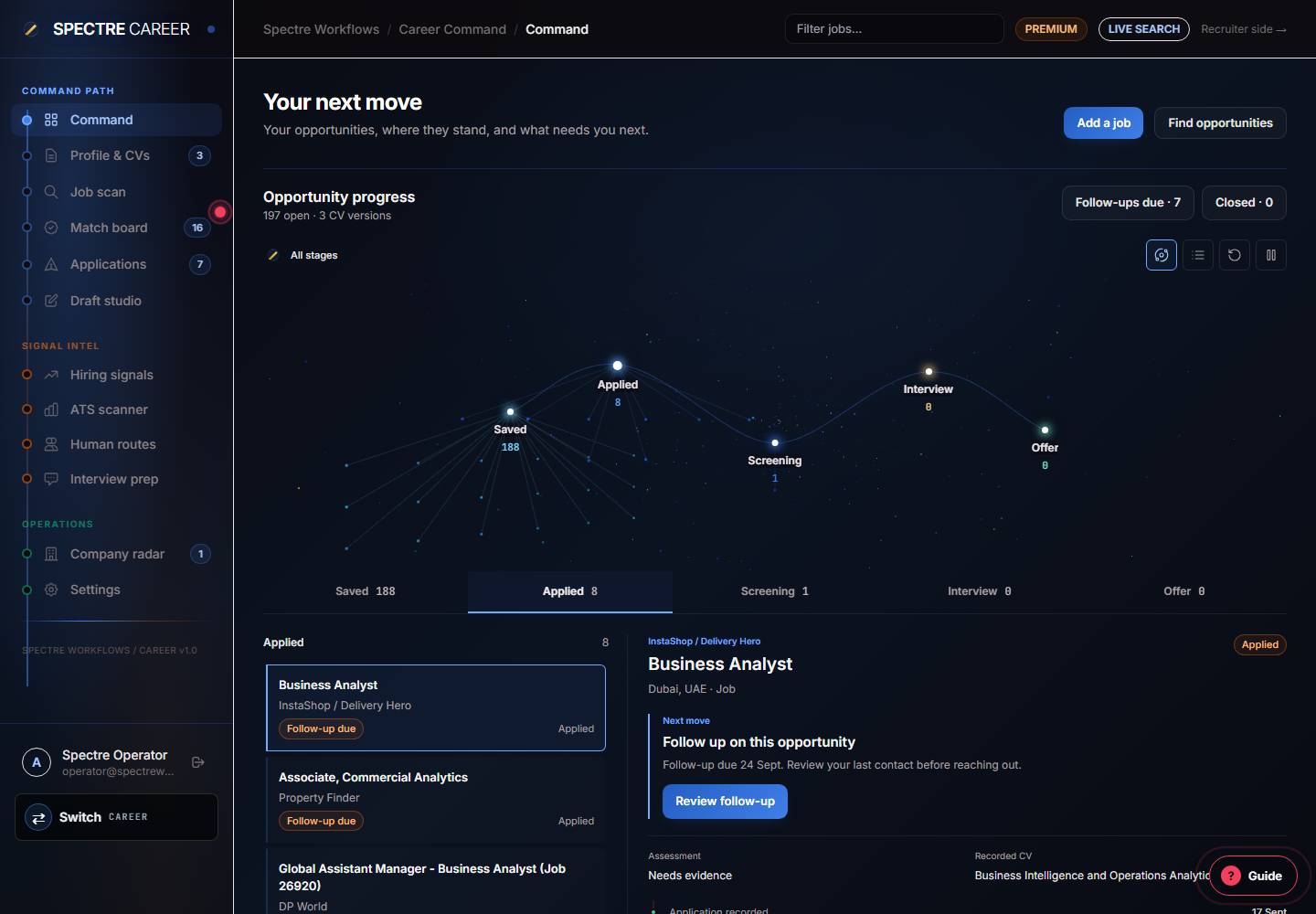Open Profile & CVs document icon
The width and height of the screenshot is (1316, 914).
pos(51,155)
